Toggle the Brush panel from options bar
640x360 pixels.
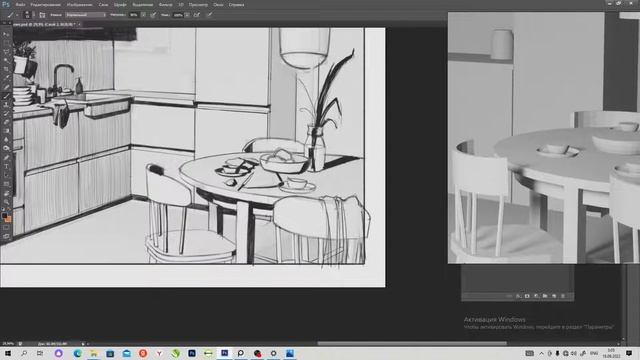[42, 15]
